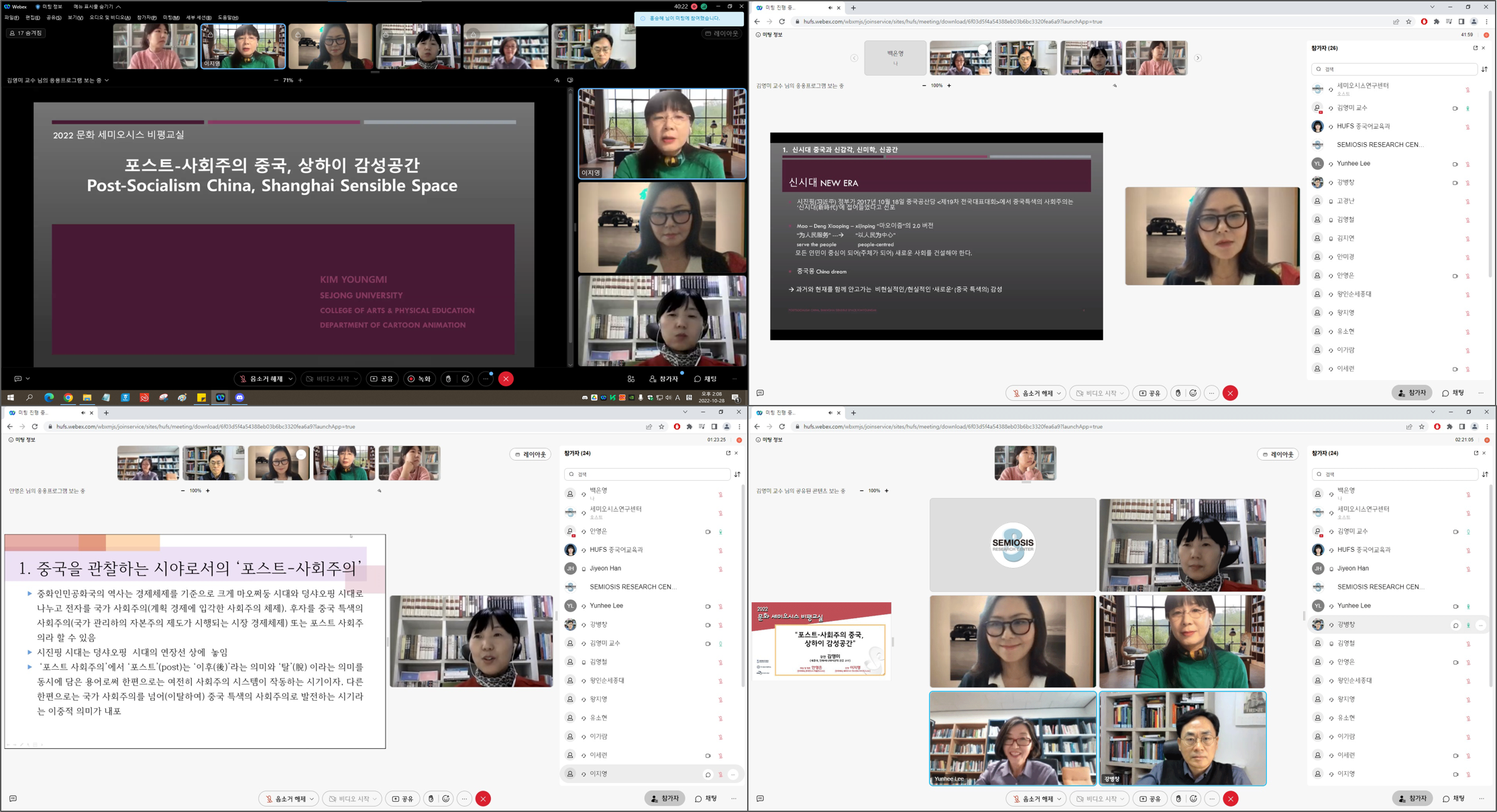Click the raise hand icon beside 녹화
Image resolution: width=1497 pixels, height=812 pixels.
pos(448,379)
